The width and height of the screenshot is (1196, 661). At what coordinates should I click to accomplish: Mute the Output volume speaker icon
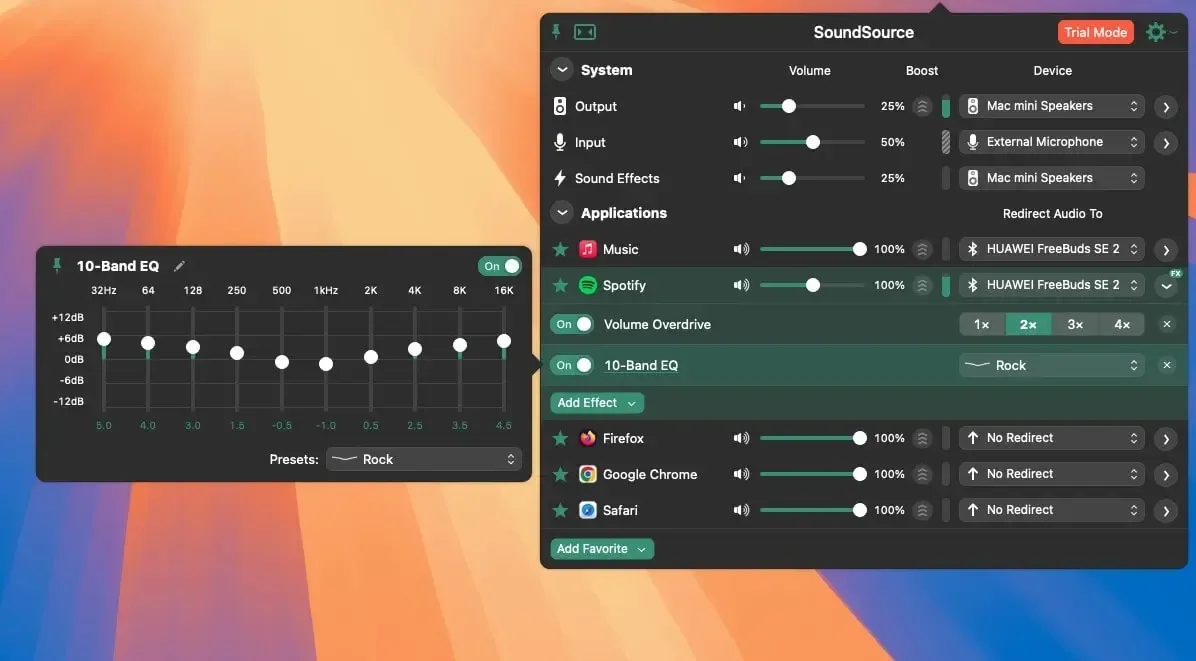[740, 106]
